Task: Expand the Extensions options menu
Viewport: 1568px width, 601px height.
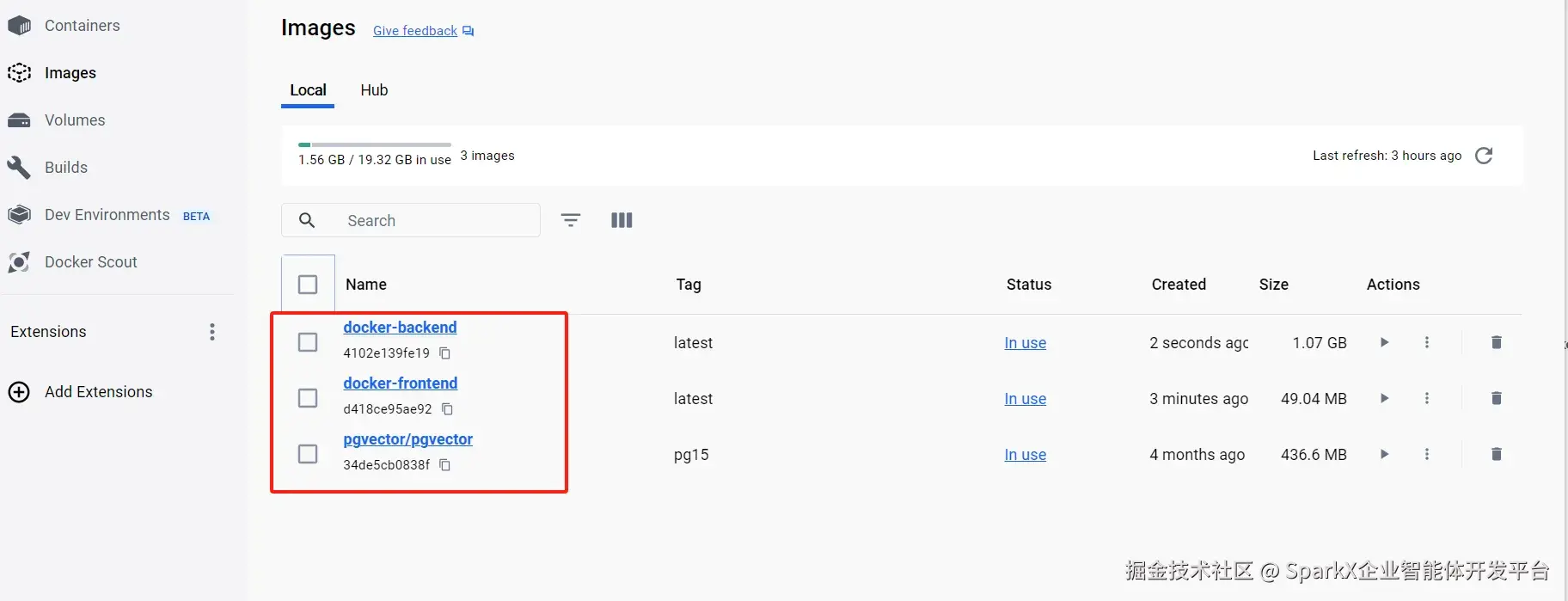Action: click(212, 332)
